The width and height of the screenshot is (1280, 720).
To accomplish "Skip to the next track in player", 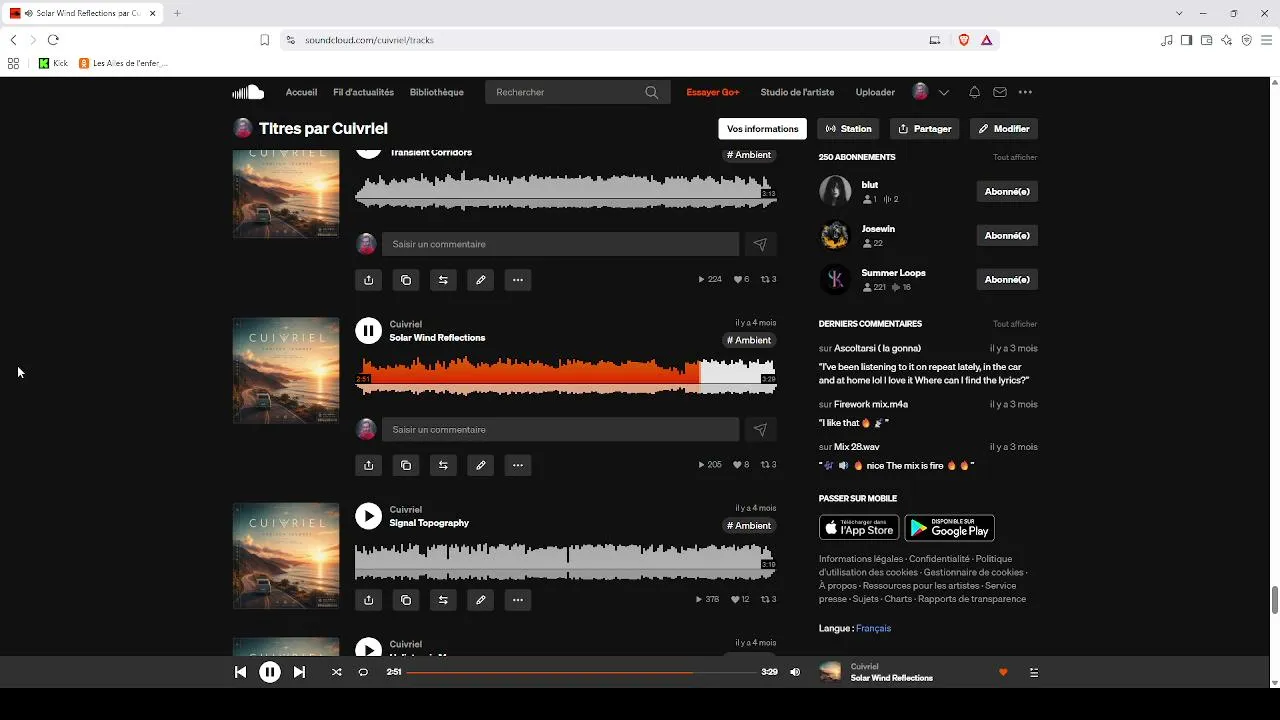I will click(x=299, y=672).
